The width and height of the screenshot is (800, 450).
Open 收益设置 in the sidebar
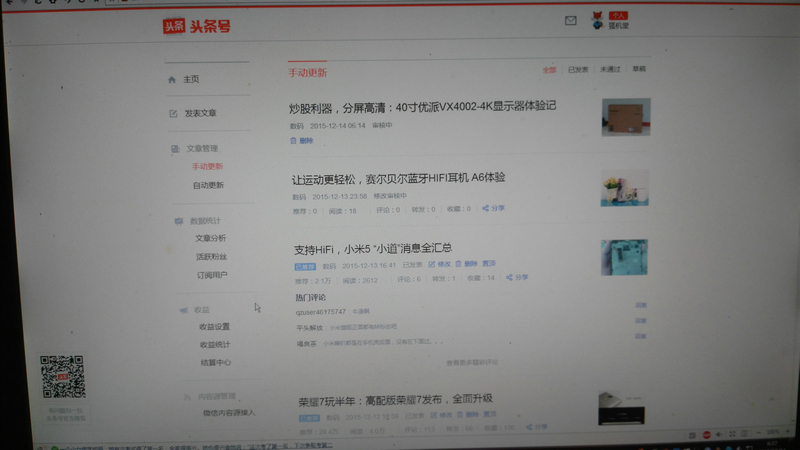tap(214, 327)
